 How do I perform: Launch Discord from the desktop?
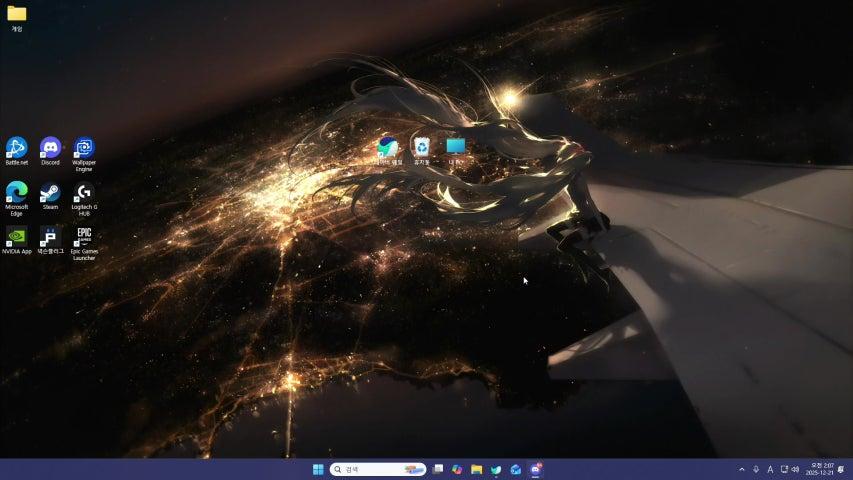[x=50, y=148]
